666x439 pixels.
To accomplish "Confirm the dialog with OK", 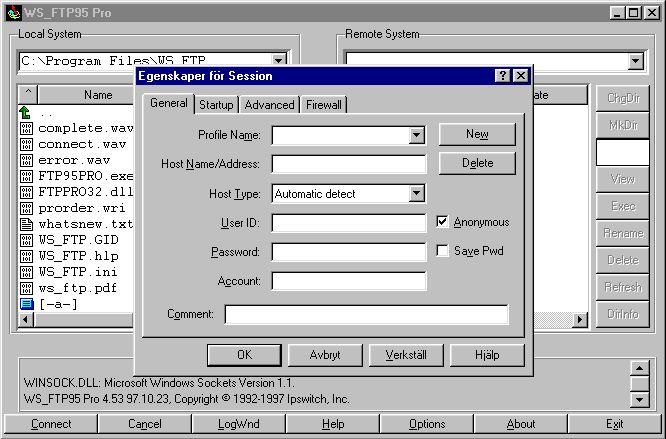I will pyautogui.click(x=244, y=355).
